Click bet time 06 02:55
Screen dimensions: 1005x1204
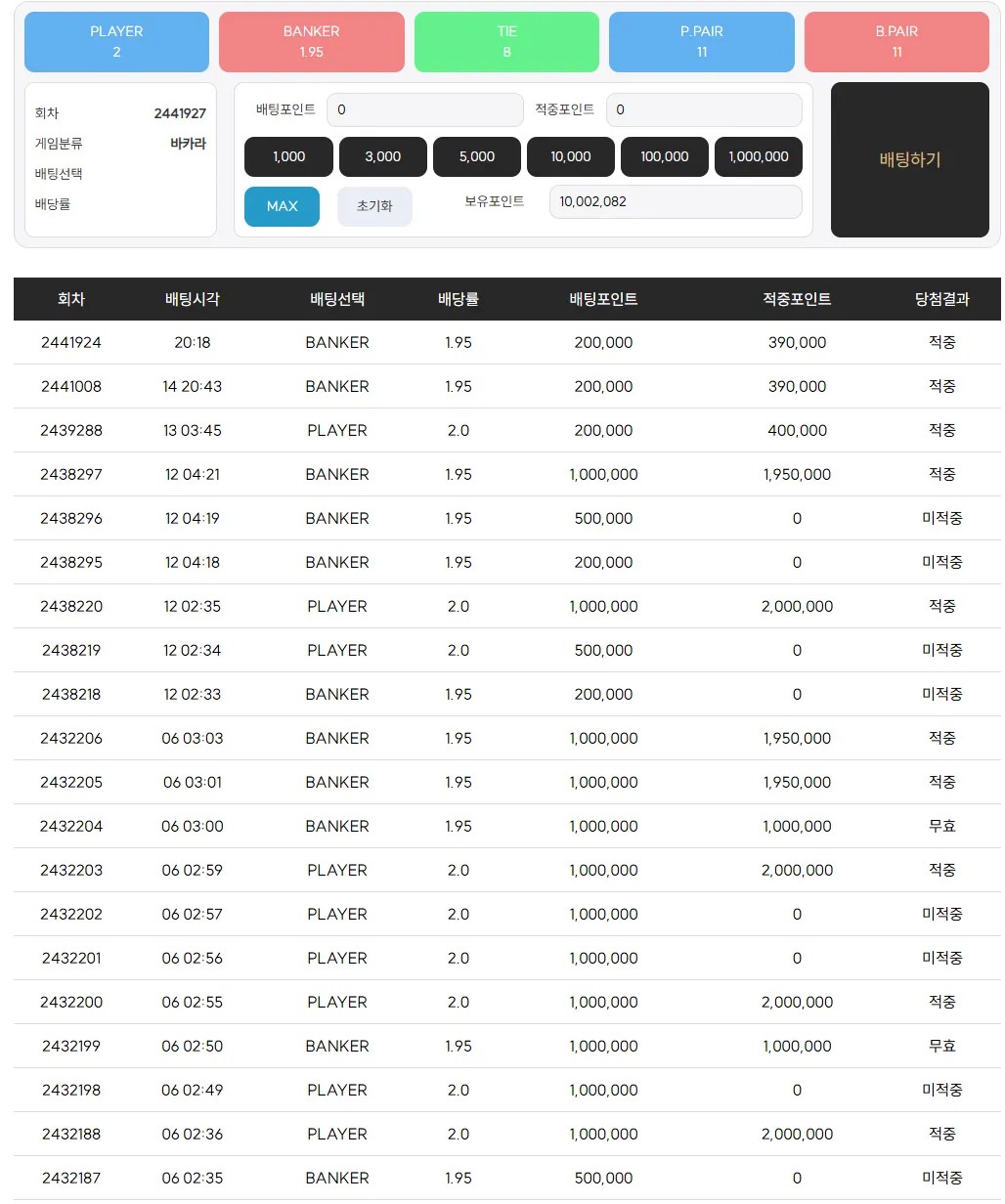pos(193,1002)
